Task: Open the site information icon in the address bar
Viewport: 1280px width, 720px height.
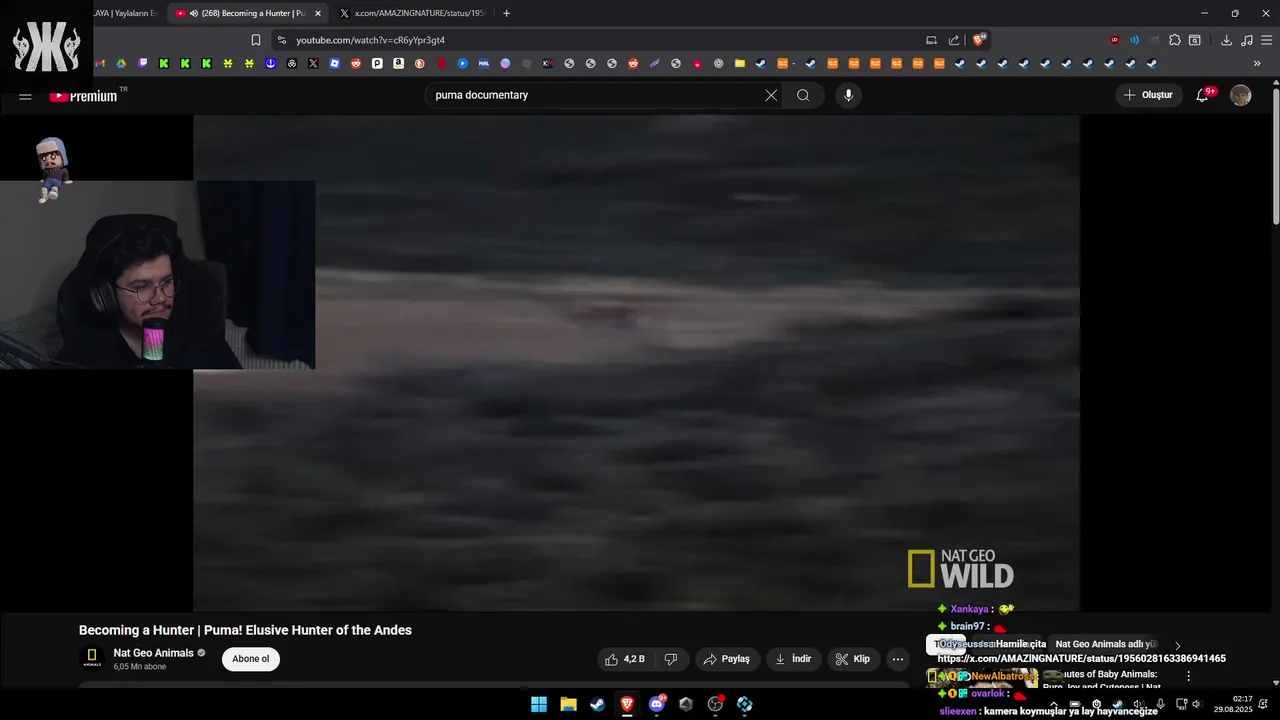Action: (282, 40)
